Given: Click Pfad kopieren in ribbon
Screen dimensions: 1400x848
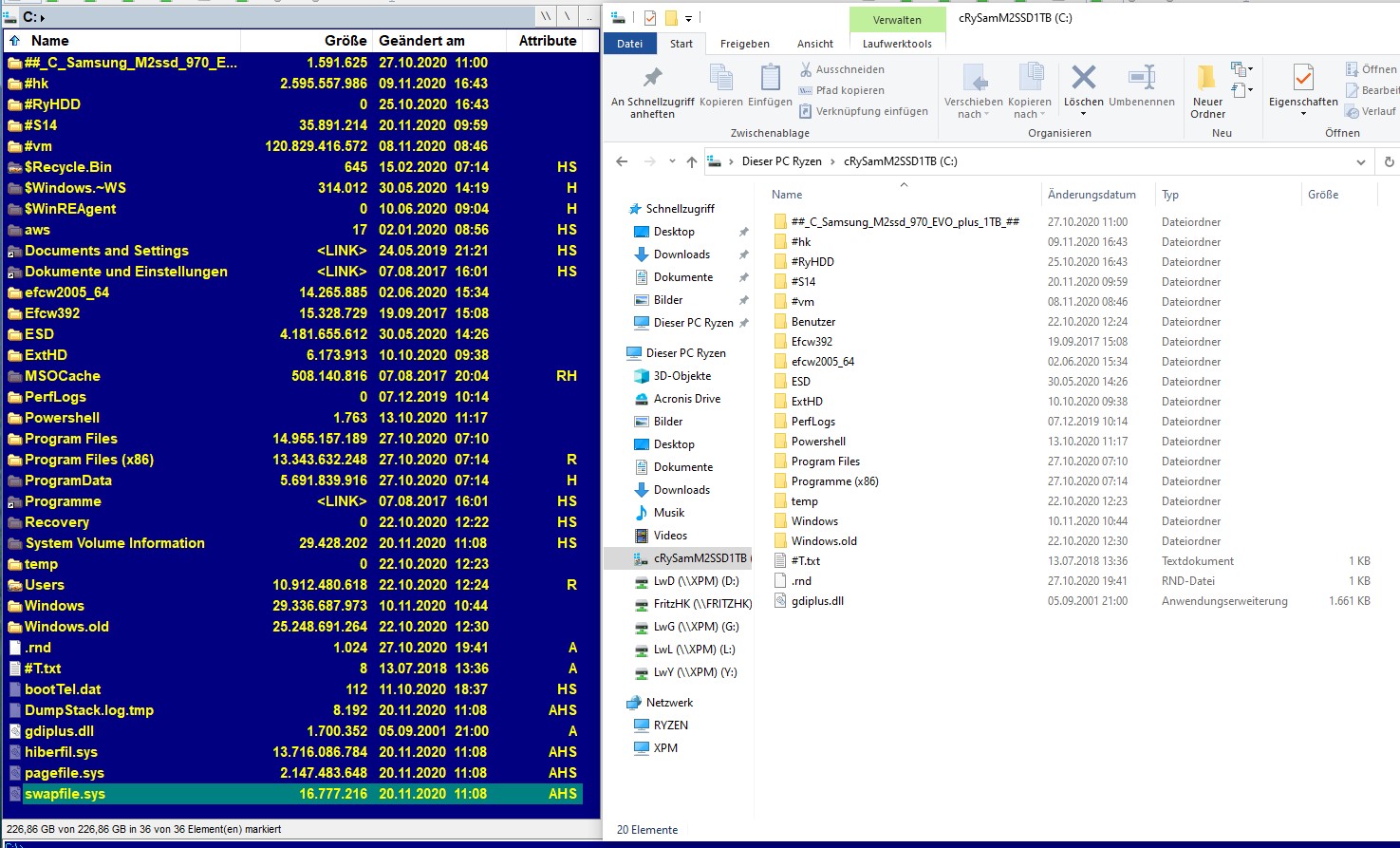Looking at the screenshot, I should [x=841, y=90].
